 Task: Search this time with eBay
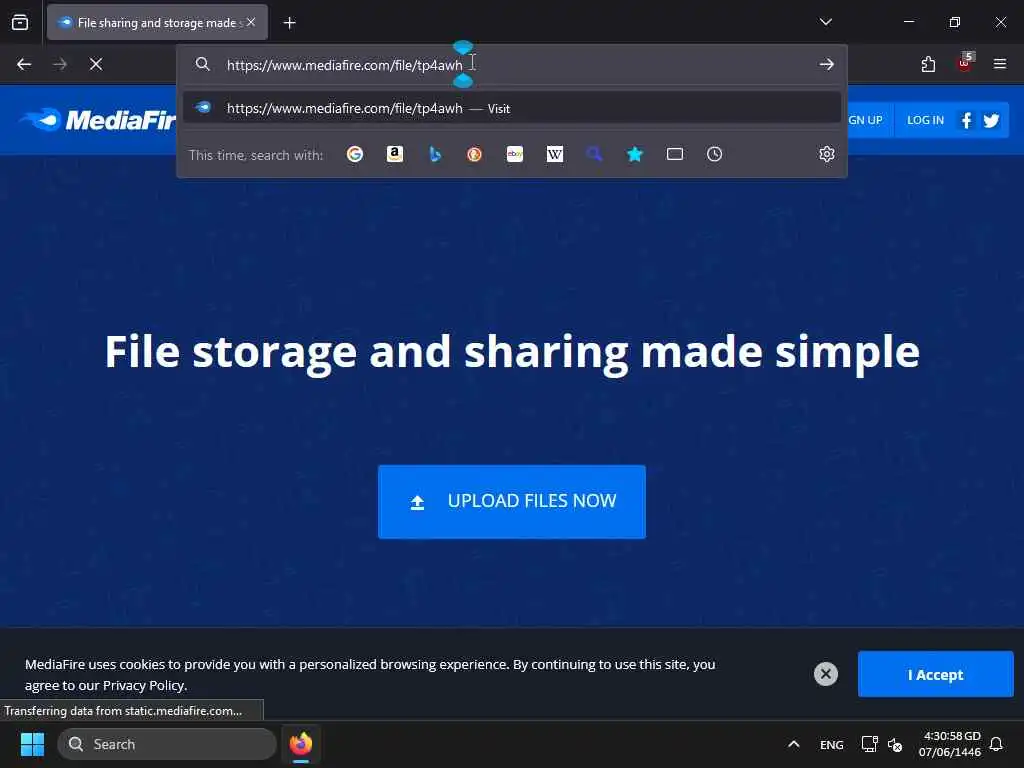[515, 154]
